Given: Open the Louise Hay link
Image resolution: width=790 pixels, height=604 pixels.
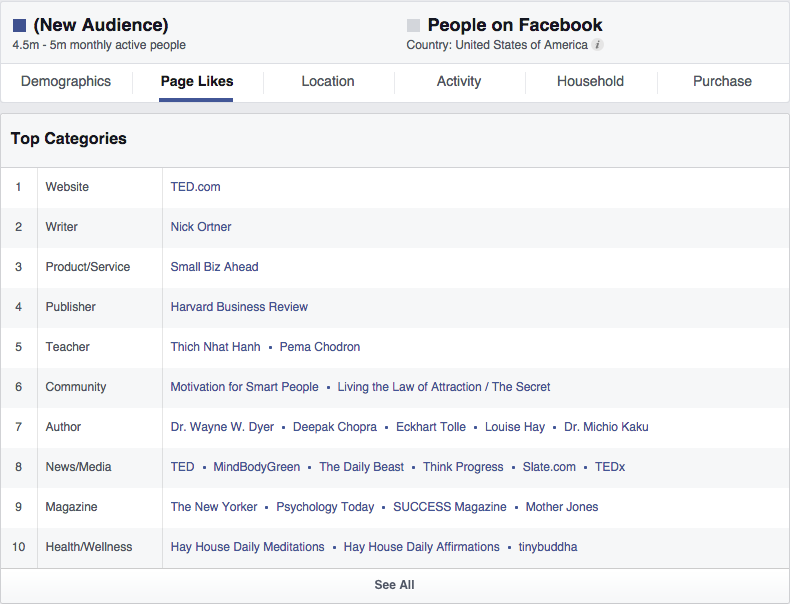Looking at the screenshot, I should click(515, 427).
